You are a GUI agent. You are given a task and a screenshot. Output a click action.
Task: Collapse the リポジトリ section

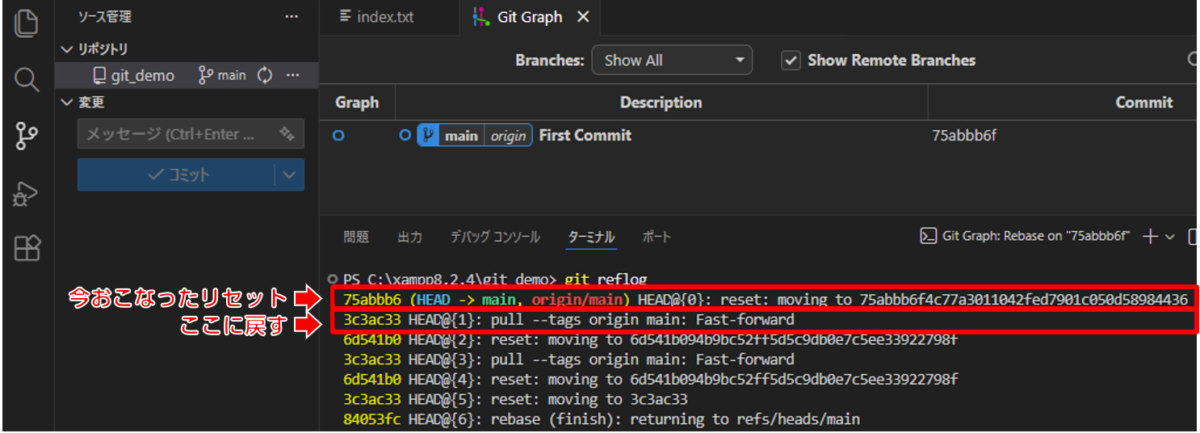pyautogui.click(x=67, y=48)
